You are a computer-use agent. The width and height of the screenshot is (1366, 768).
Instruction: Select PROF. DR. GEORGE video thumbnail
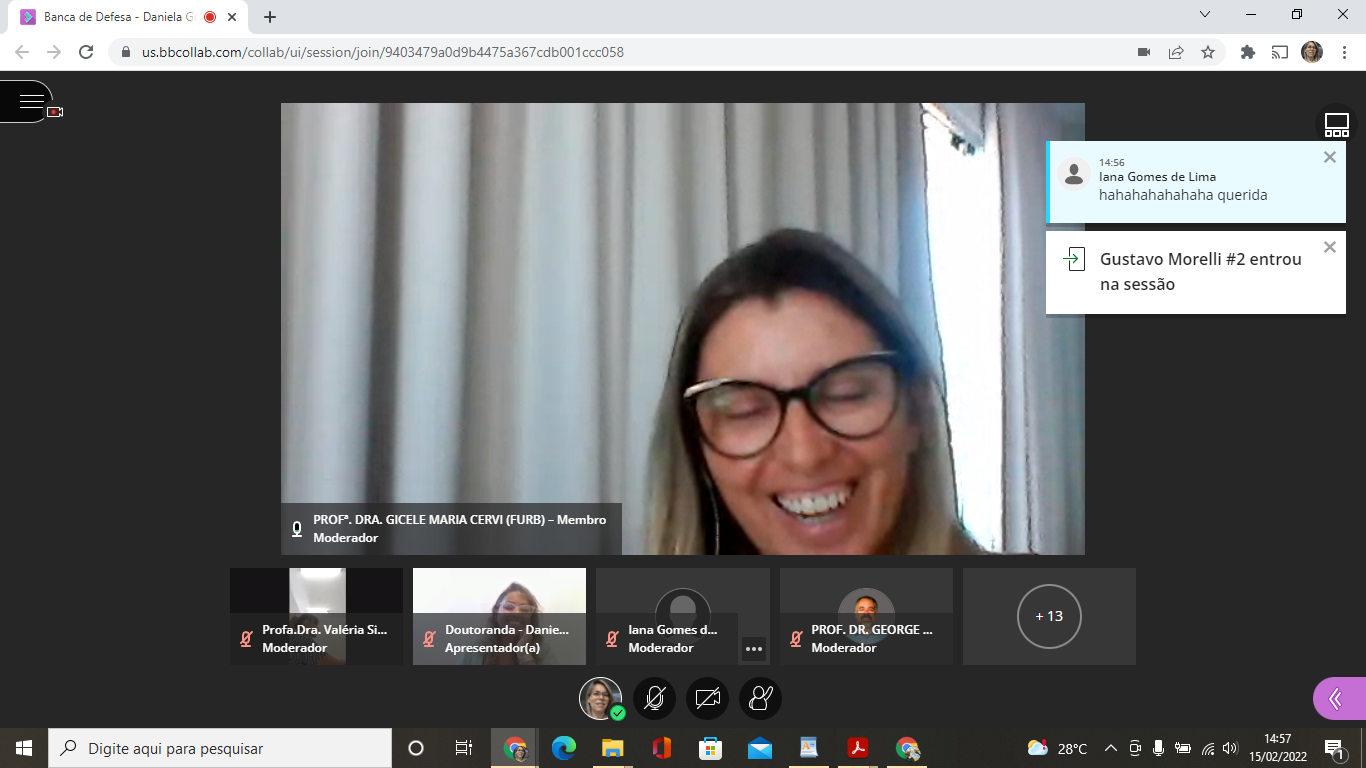866,616
